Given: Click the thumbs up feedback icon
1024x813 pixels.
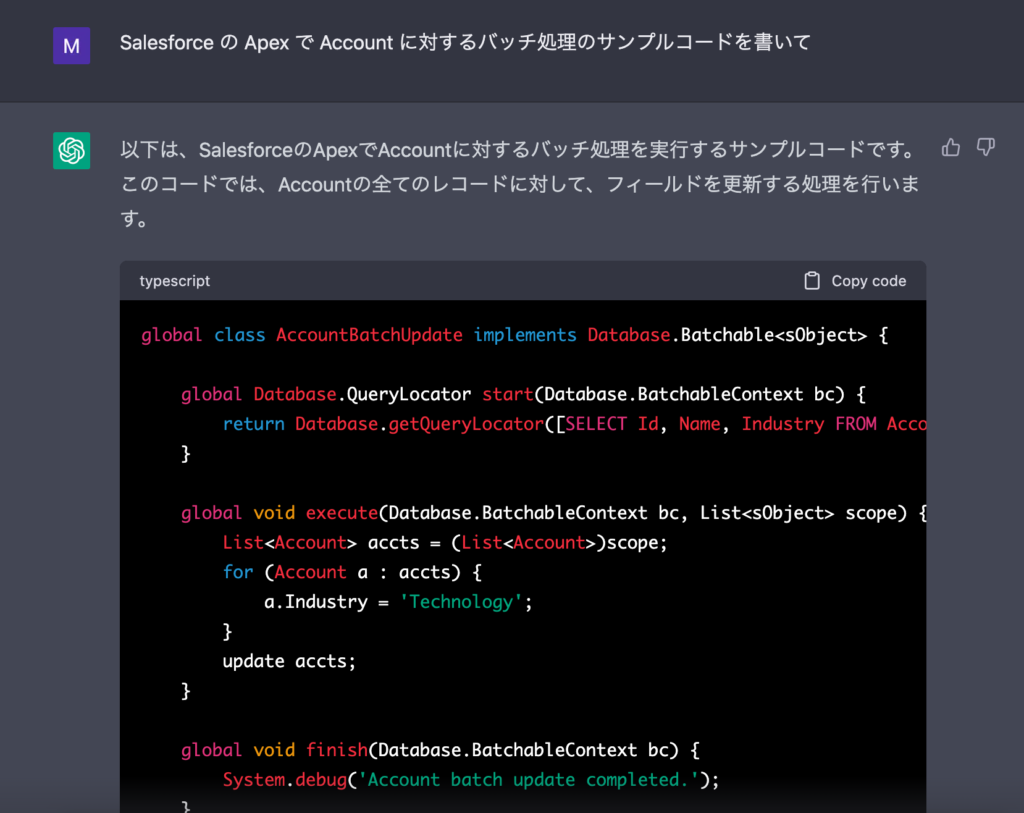Looking at the screenshot, I should [x=951, y=148].
